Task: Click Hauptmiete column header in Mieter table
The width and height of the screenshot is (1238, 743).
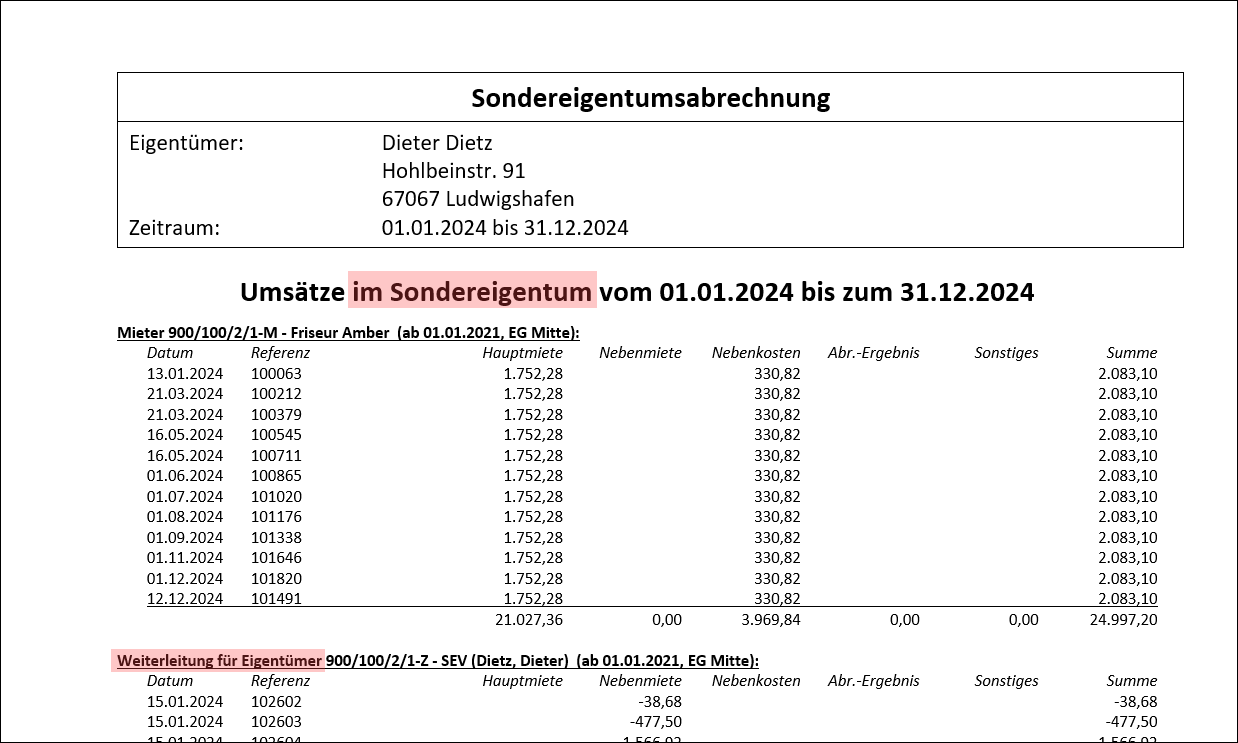Action: coord(522,352)
